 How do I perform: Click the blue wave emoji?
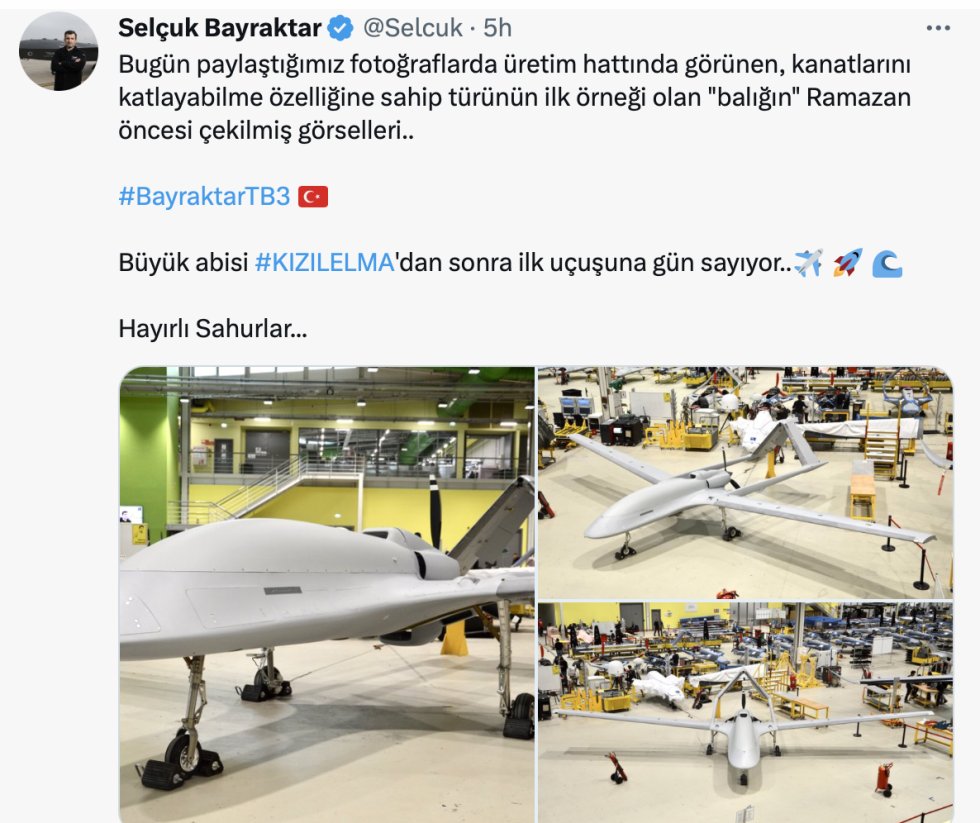coord(887,264)
